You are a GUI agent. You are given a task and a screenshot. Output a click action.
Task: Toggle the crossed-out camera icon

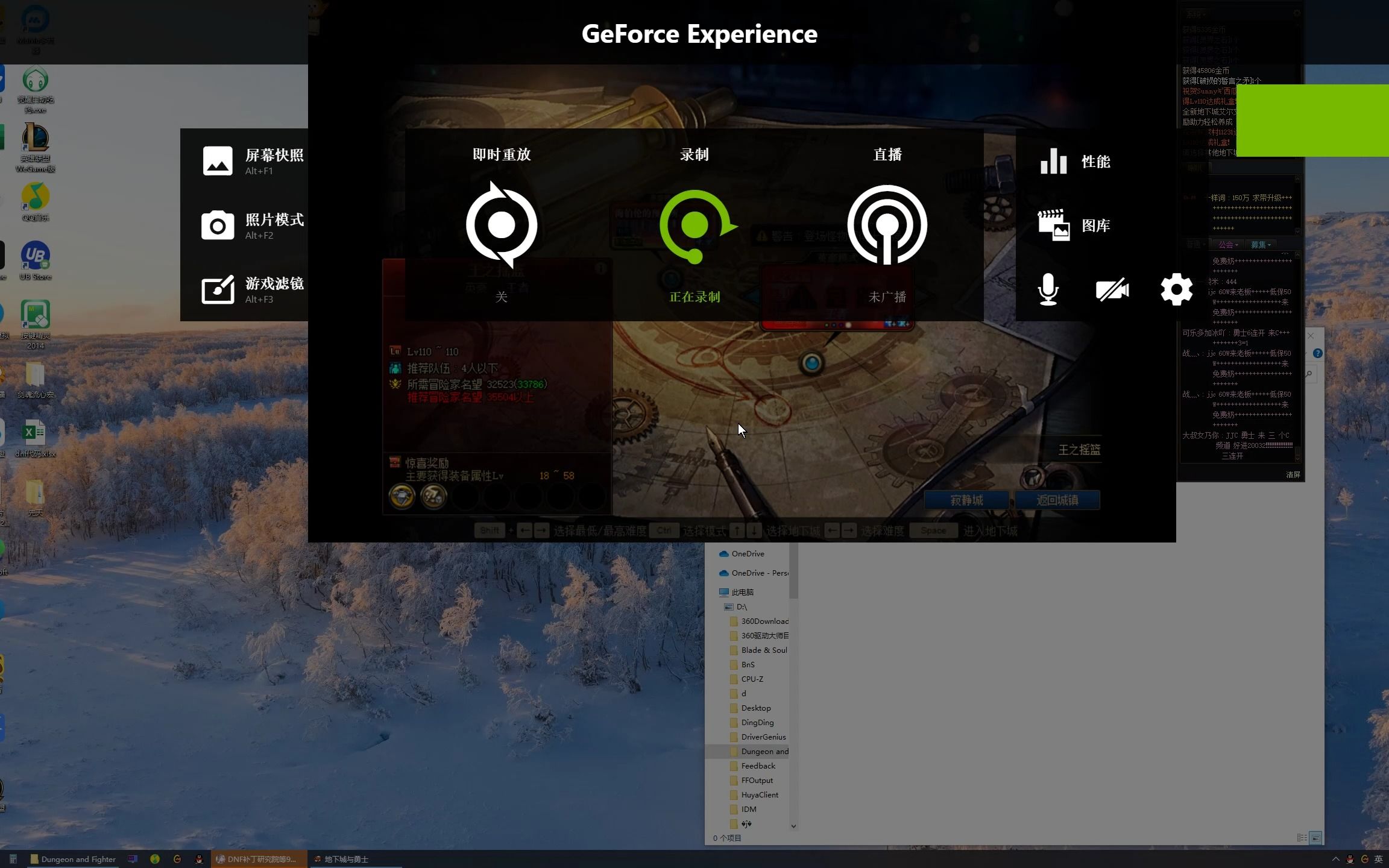pos(1112,290)
